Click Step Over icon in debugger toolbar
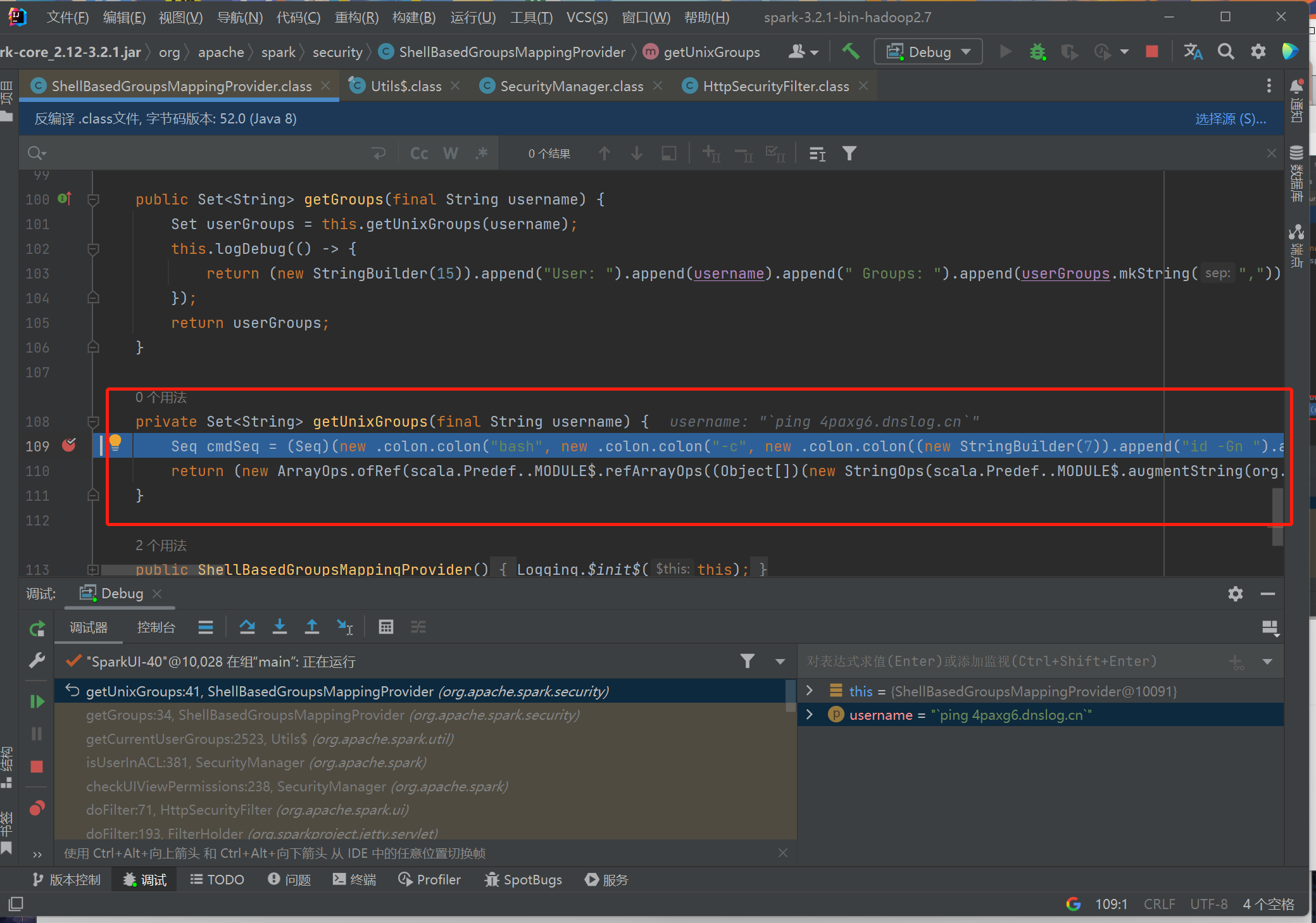This screenshot has height=923, width=1316. click(x=248, y=627)
